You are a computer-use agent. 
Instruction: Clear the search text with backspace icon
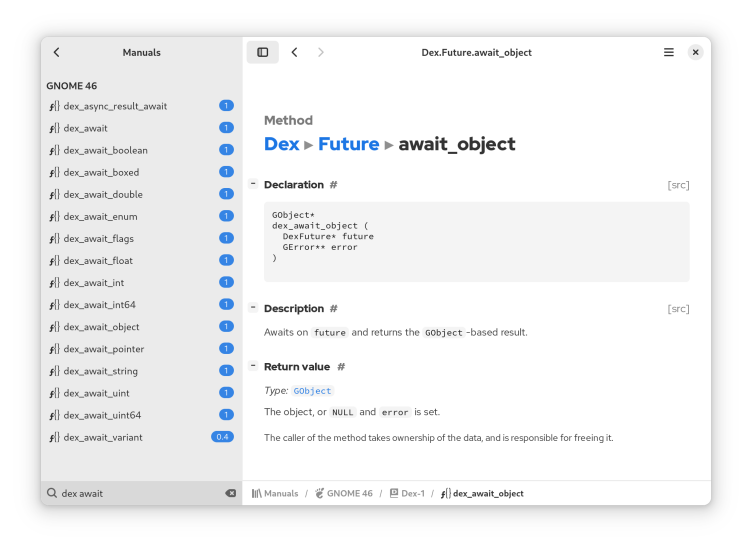tap(230, 493)
